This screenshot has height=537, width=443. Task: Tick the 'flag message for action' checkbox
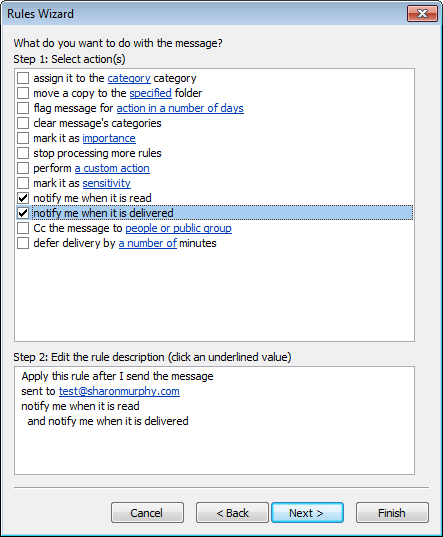23,108
